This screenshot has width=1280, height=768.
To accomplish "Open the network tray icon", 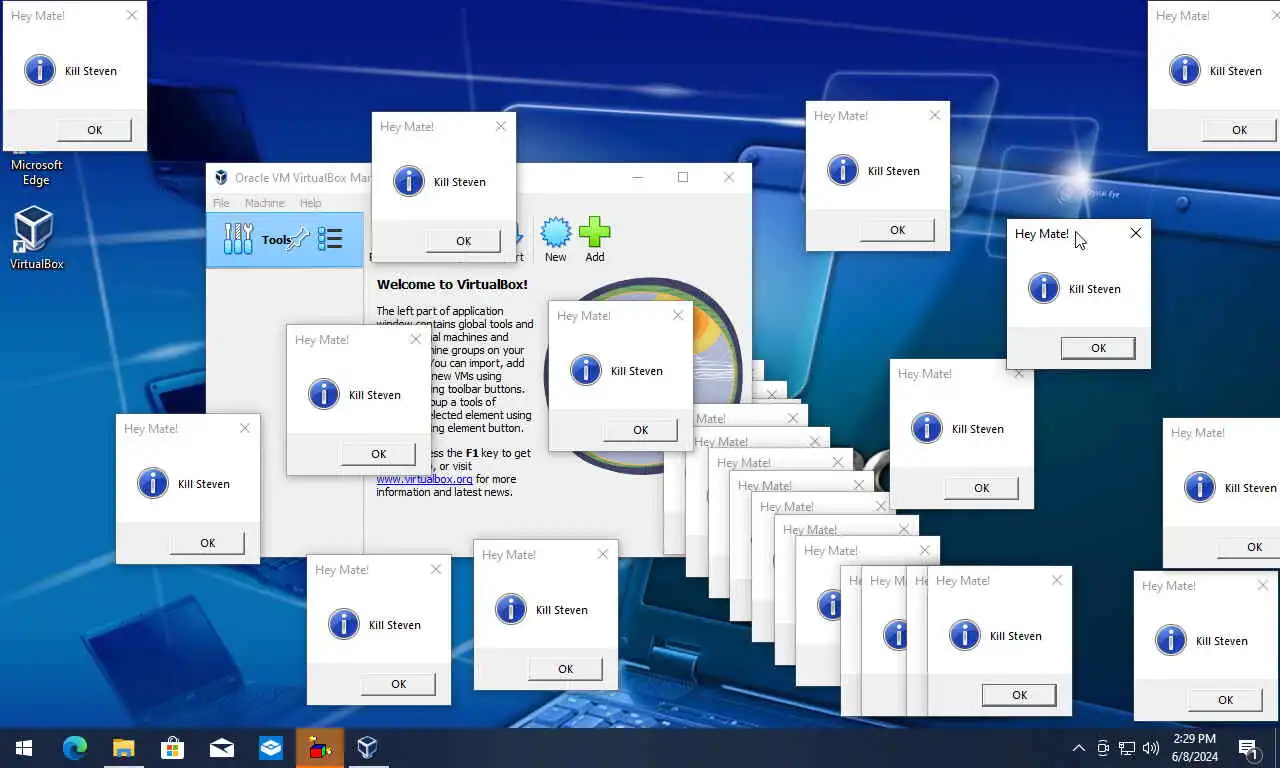I will [1127, 748].
